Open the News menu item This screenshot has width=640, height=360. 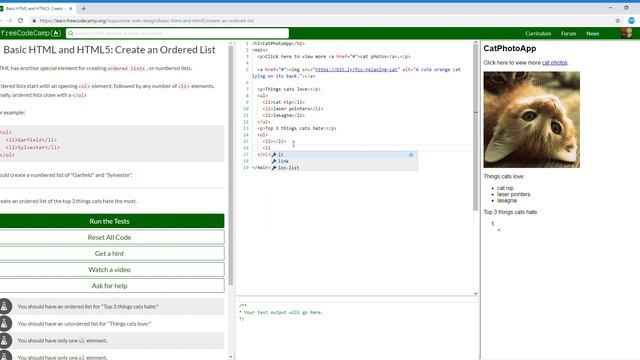pos(593,33)
